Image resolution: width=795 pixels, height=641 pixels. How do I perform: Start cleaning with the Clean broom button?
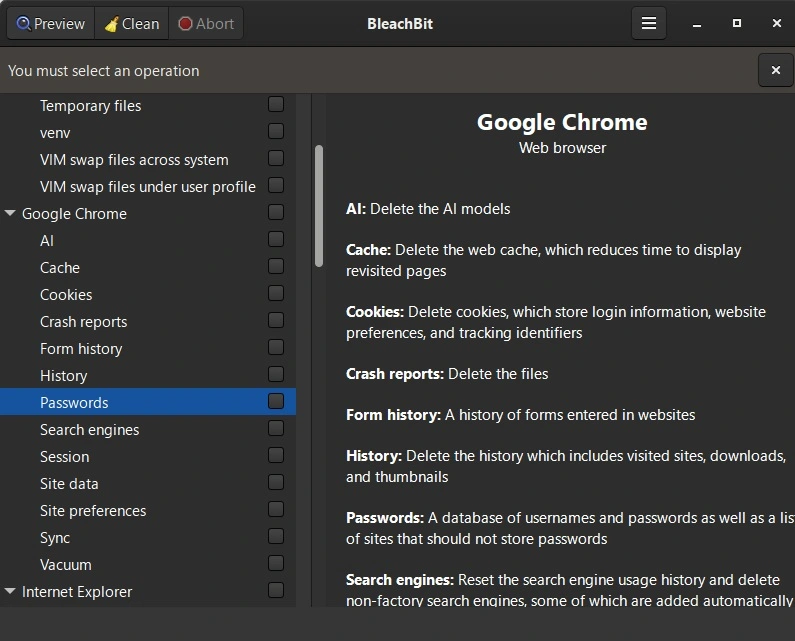132,23
